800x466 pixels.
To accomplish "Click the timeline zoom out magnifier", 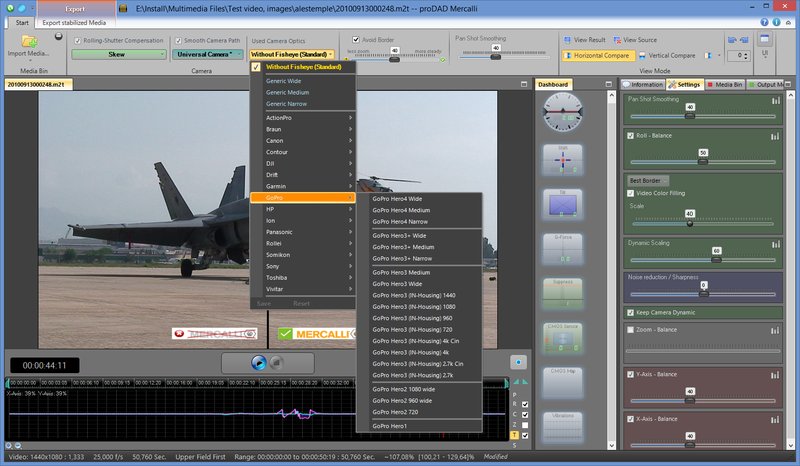I will tap(18, 446).
